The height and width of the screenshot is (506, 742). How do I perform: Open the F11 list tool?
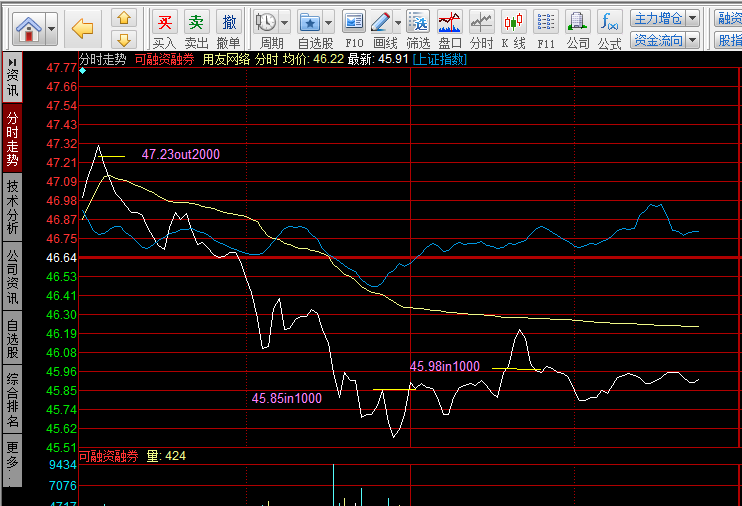tap(546, 29)
